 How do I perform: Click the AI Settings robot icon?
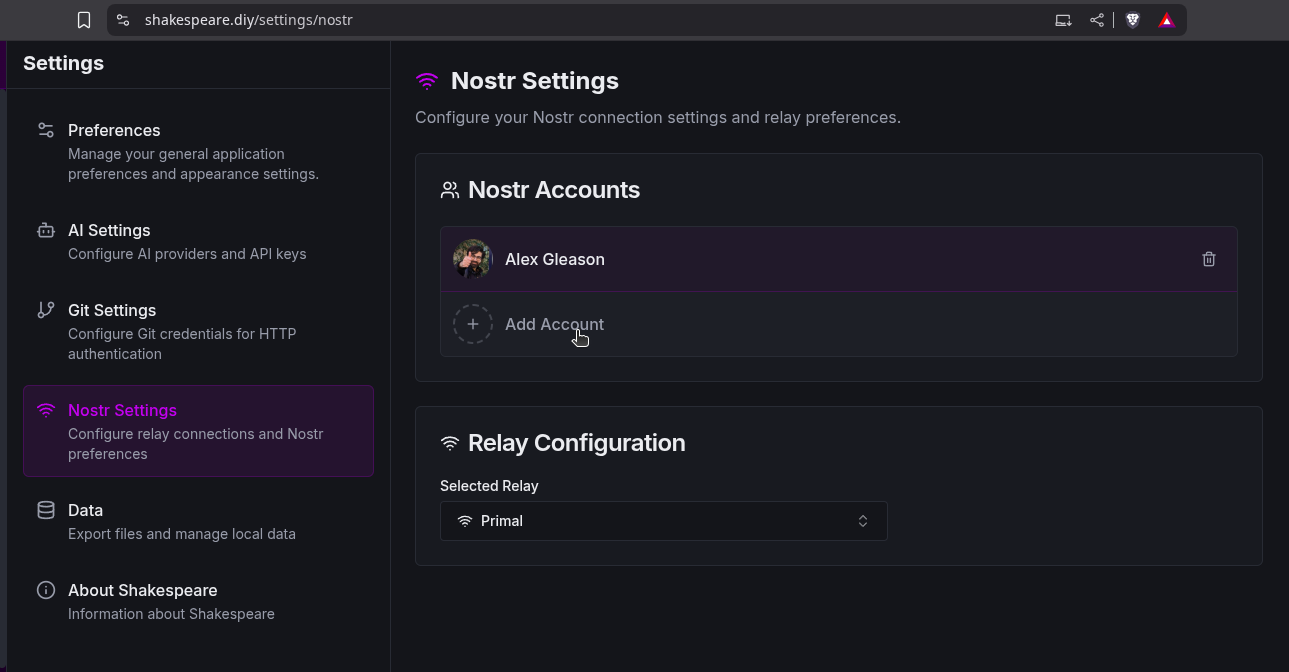pyautogui.click(x=46, y=230)
